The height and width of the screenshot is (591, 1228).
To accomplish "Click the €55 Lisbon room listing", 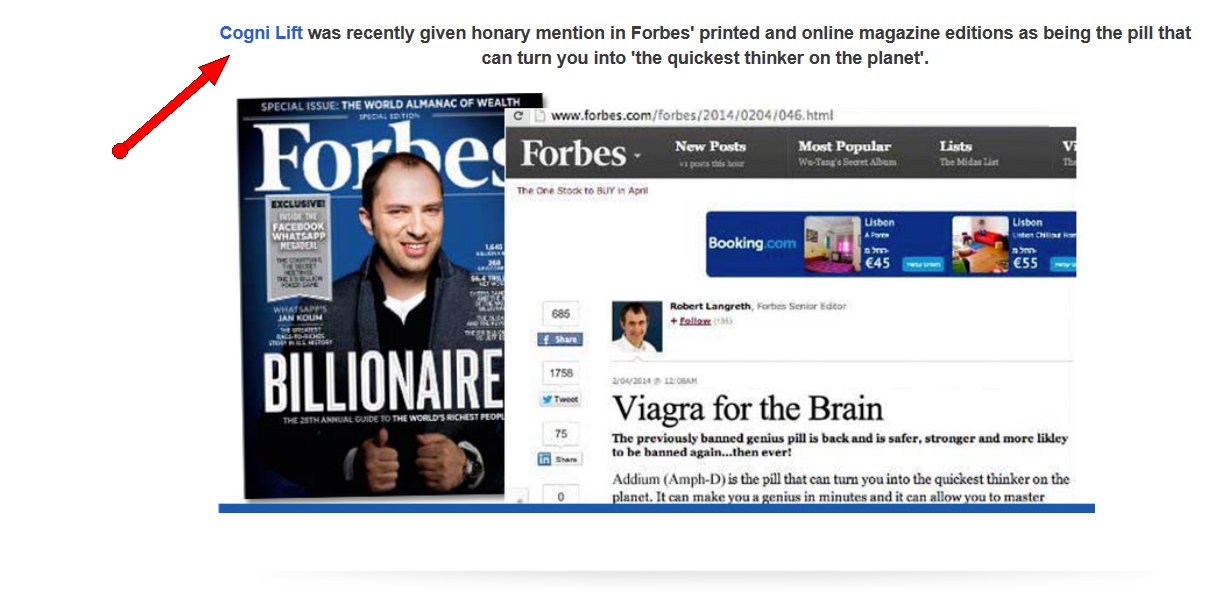I will coord(1013,244).
